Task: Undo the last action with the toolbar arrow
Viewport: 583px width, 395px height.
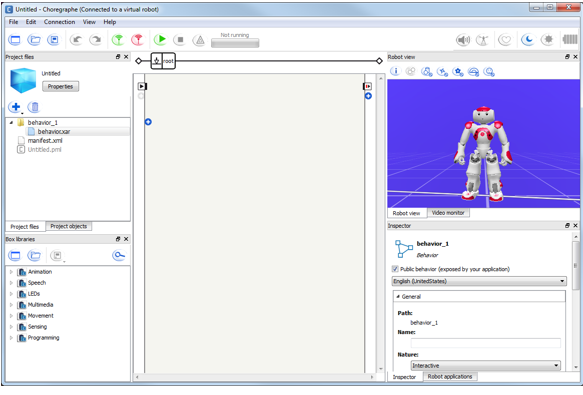Action: coord(77,40)
